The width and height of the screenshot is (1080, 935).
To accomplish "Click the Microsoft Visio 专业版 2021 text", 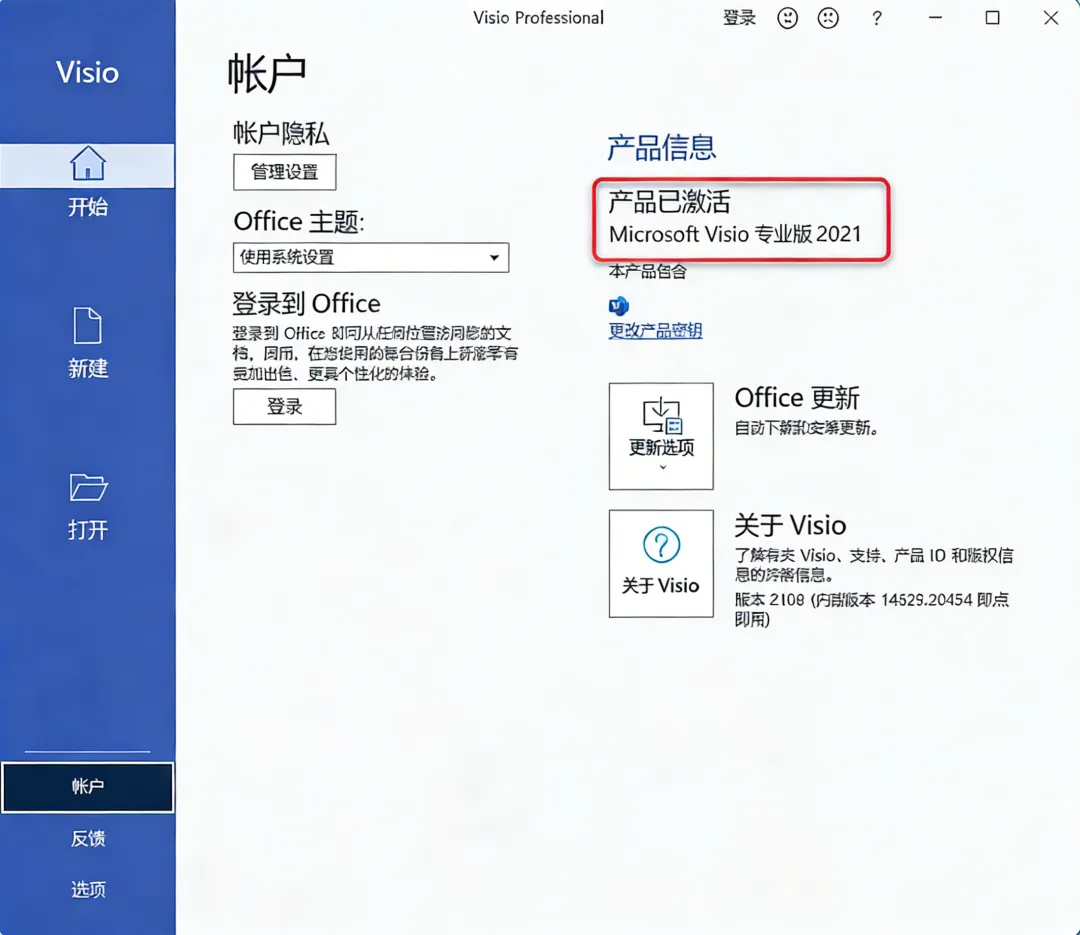I will [x=735, y=234].
